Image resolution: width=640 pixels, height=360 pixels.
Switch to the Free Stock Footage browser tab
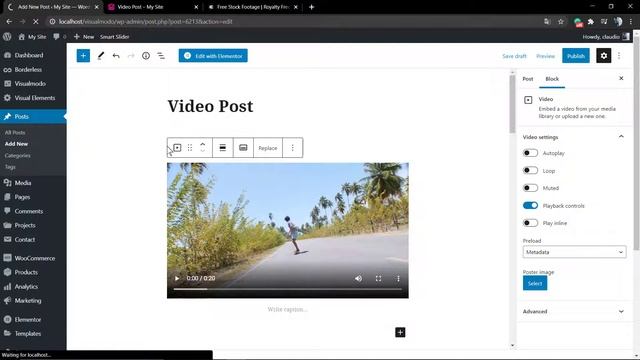253,7
